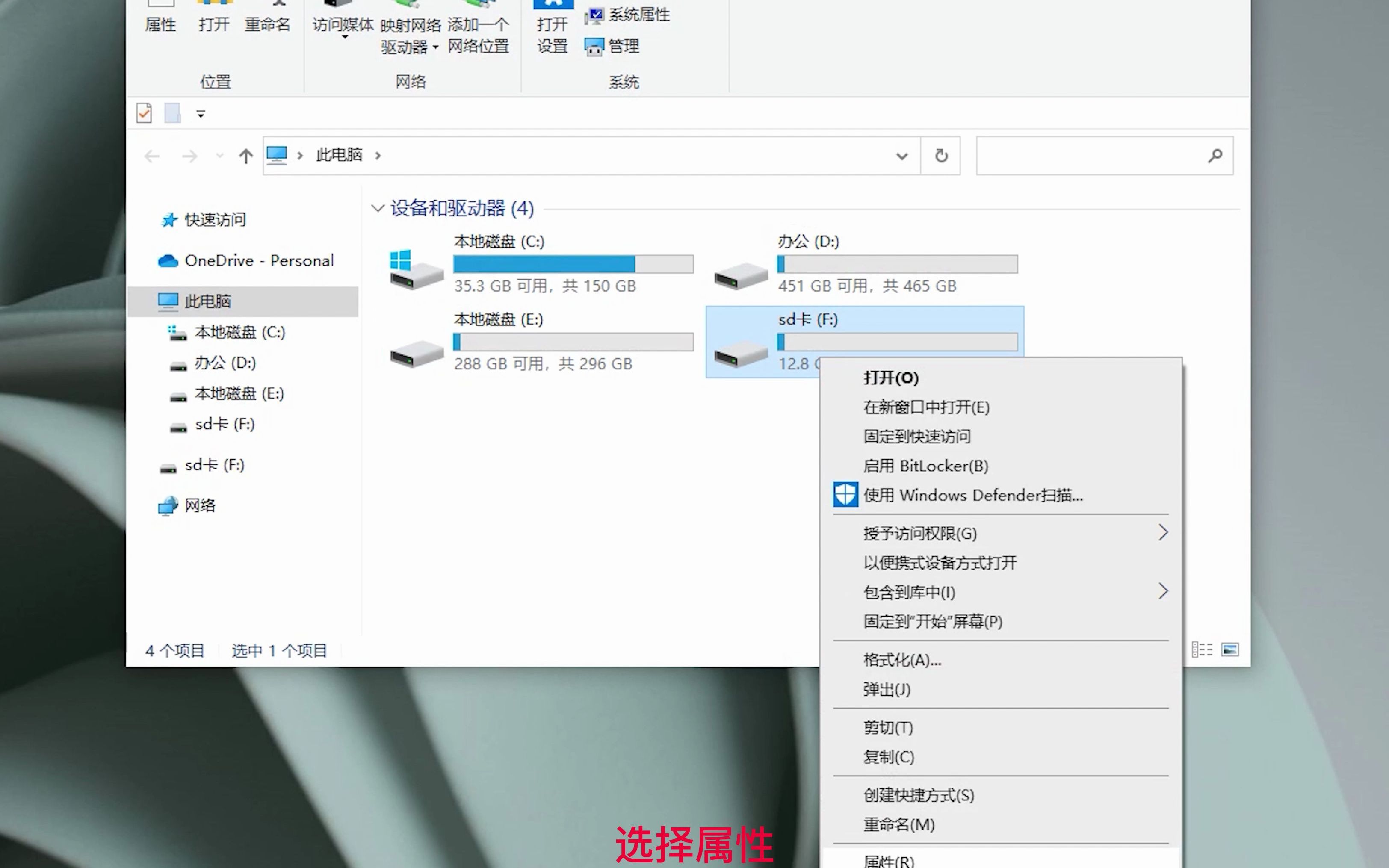Screen dimensions: 1389x868
Task: Select sd卡 (F:) under 此电脑 in sidebar
Action: pyautogui.click(x=212, y=424)
